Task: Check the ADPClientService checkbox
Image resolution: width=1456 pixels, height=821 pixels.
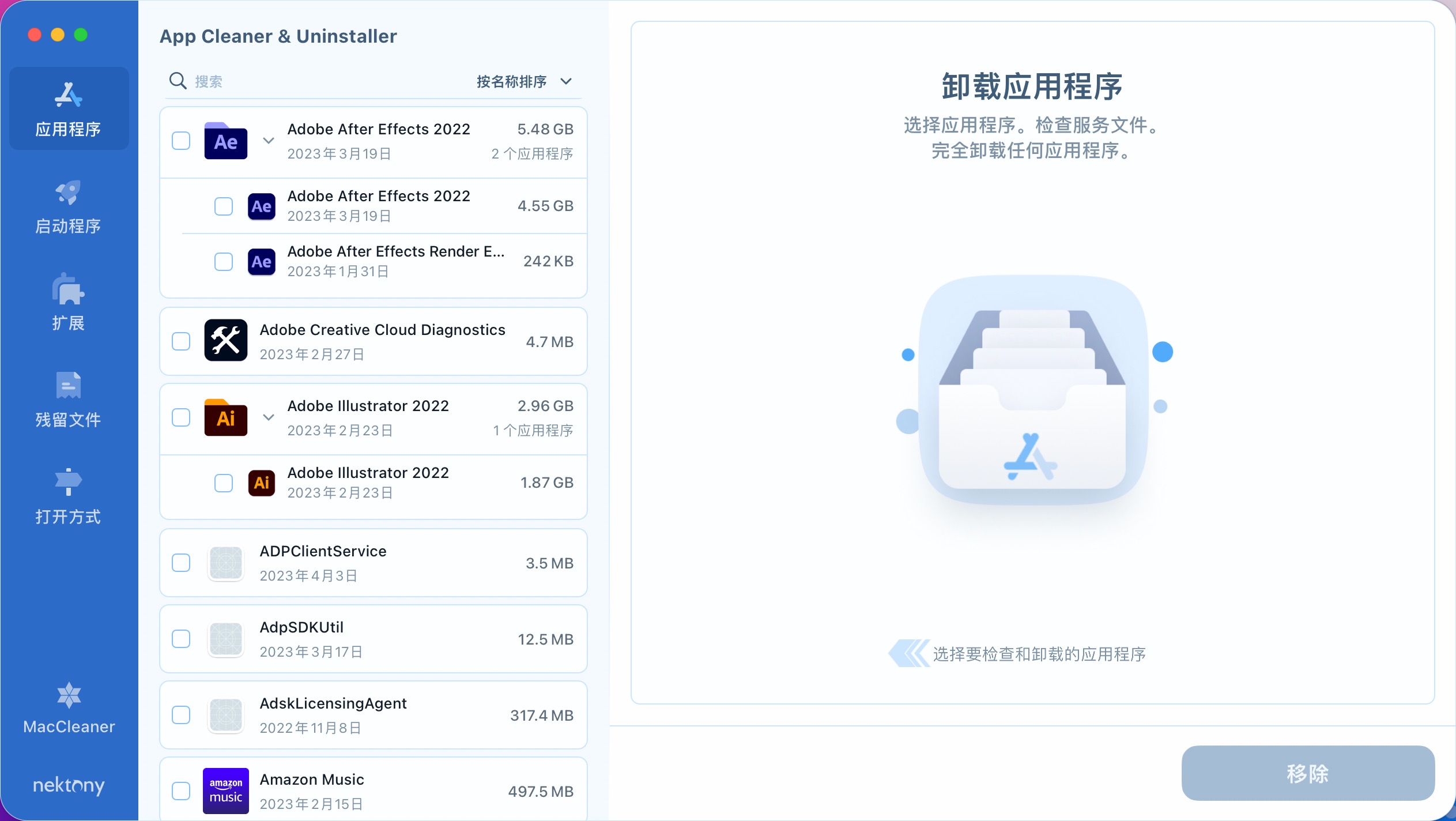Action: 181,563
